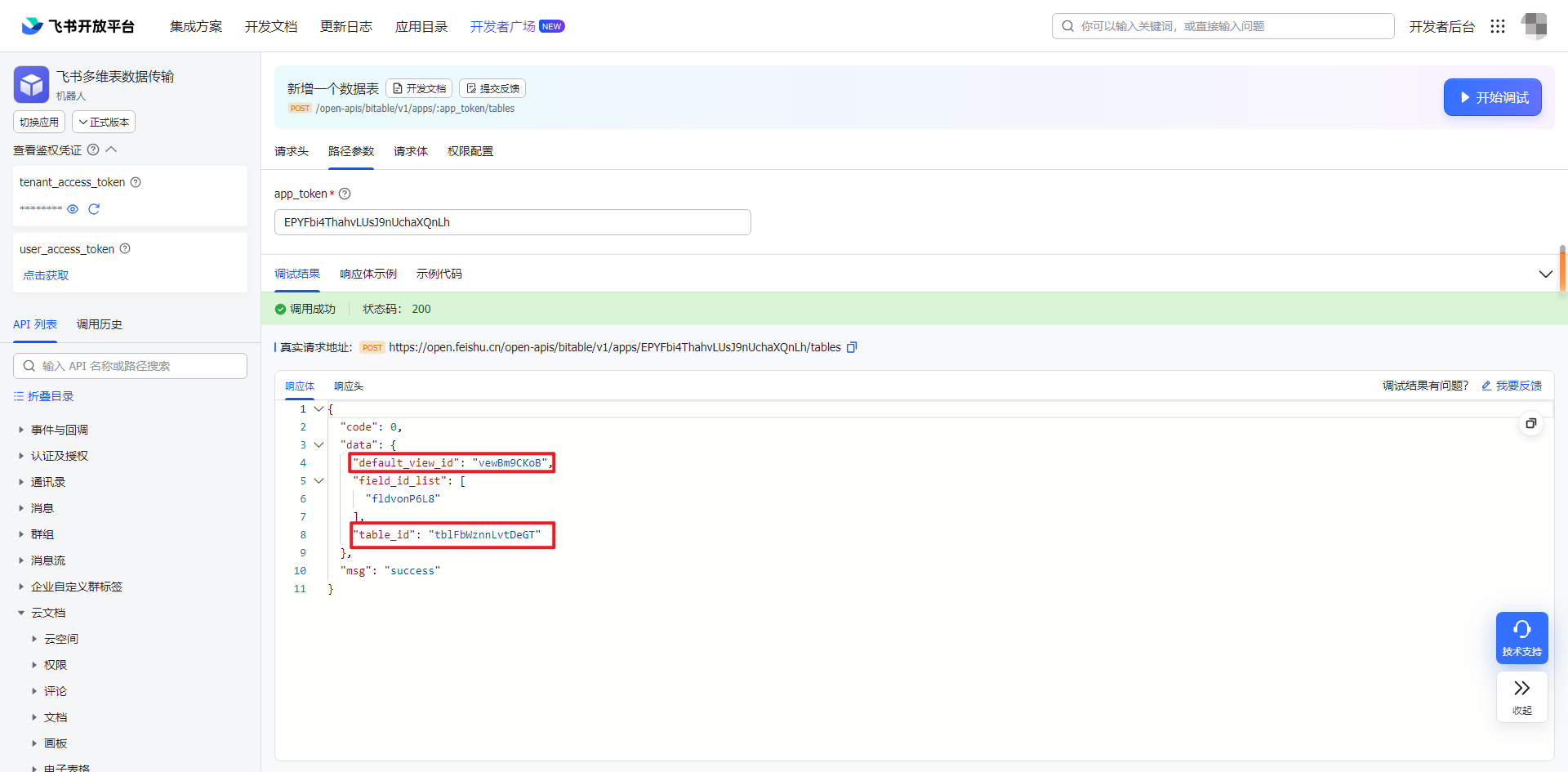Open the 正式版本 version dropdown
Screen dimensions: 1568x772
(104, 122)
